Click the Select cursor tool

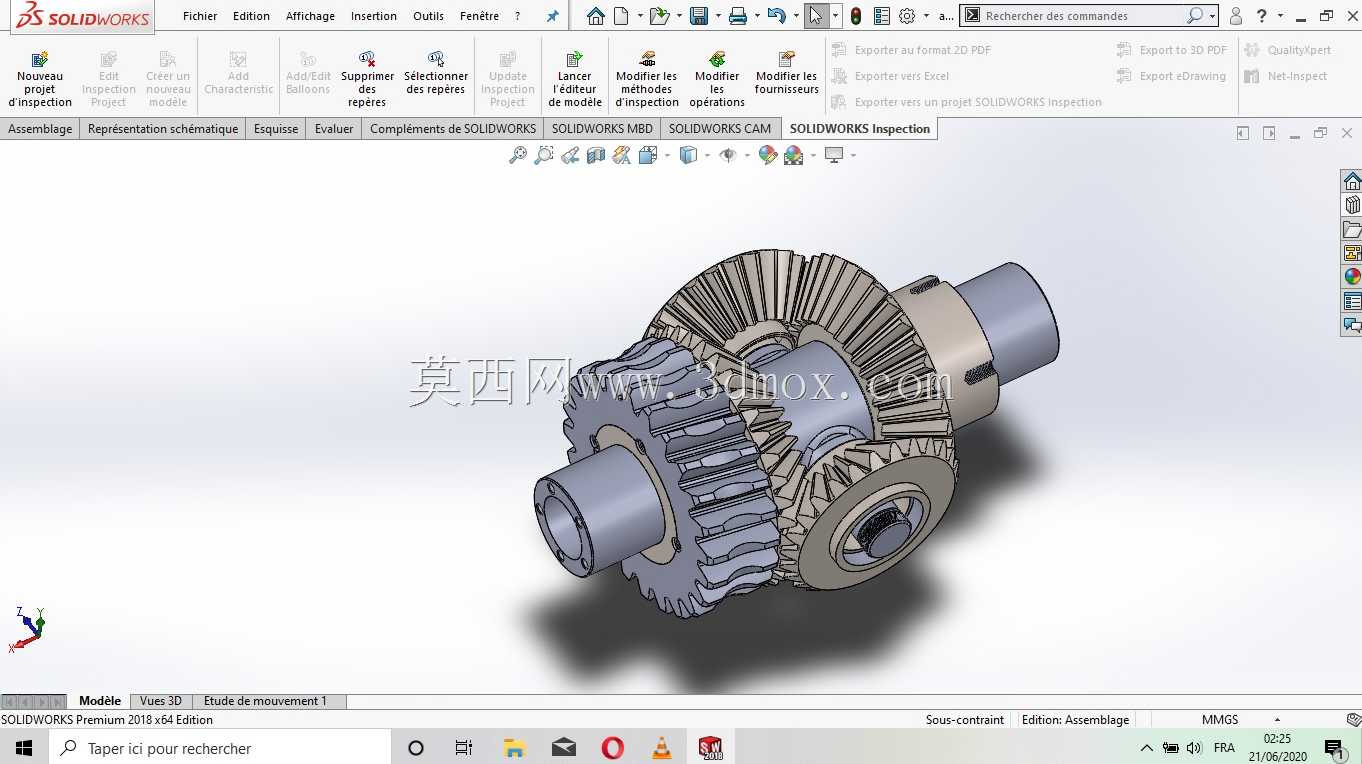click(816, 16)
